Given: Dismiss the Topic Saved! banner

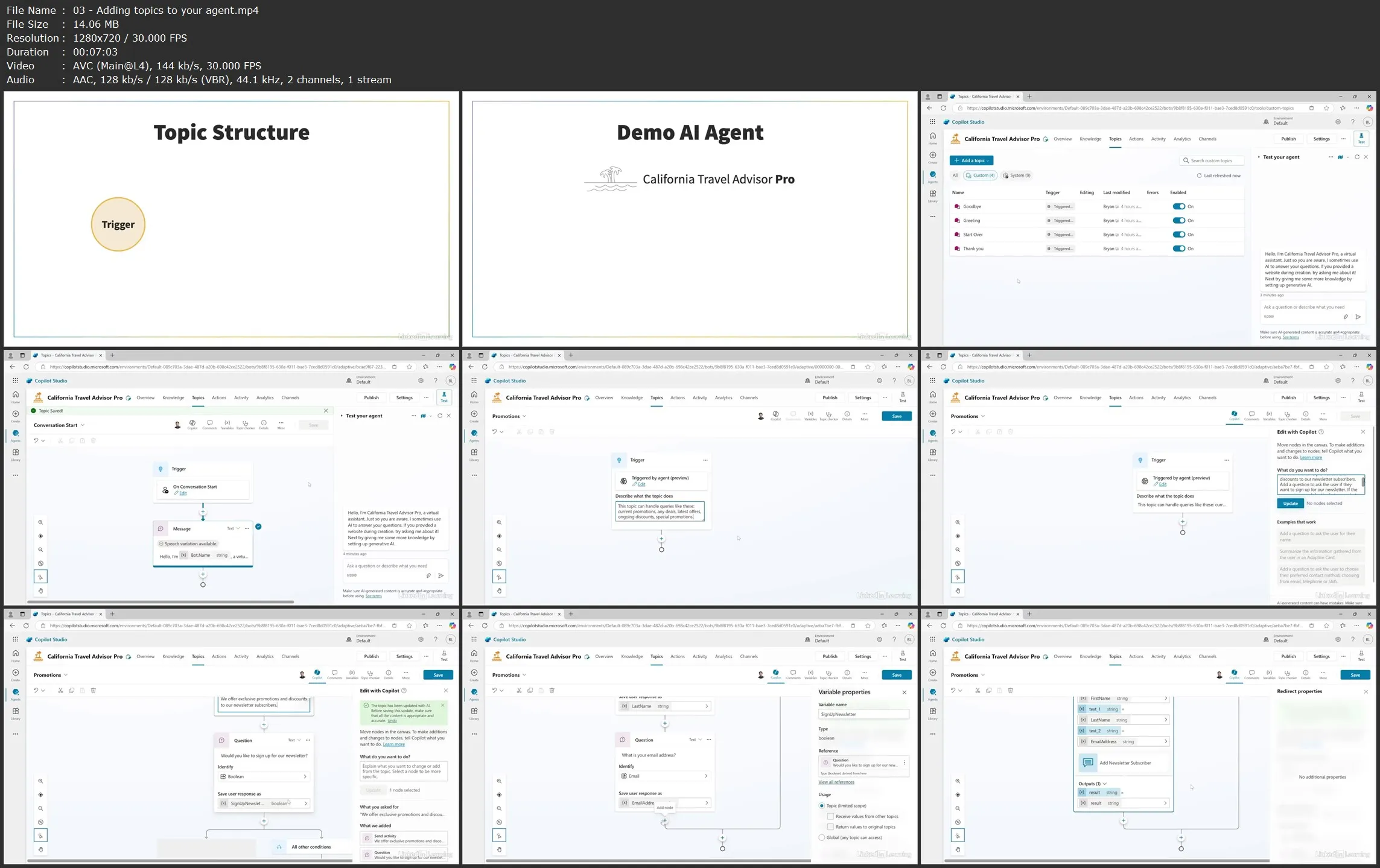Looking at the screenshot, I should [x=326, y=411].
